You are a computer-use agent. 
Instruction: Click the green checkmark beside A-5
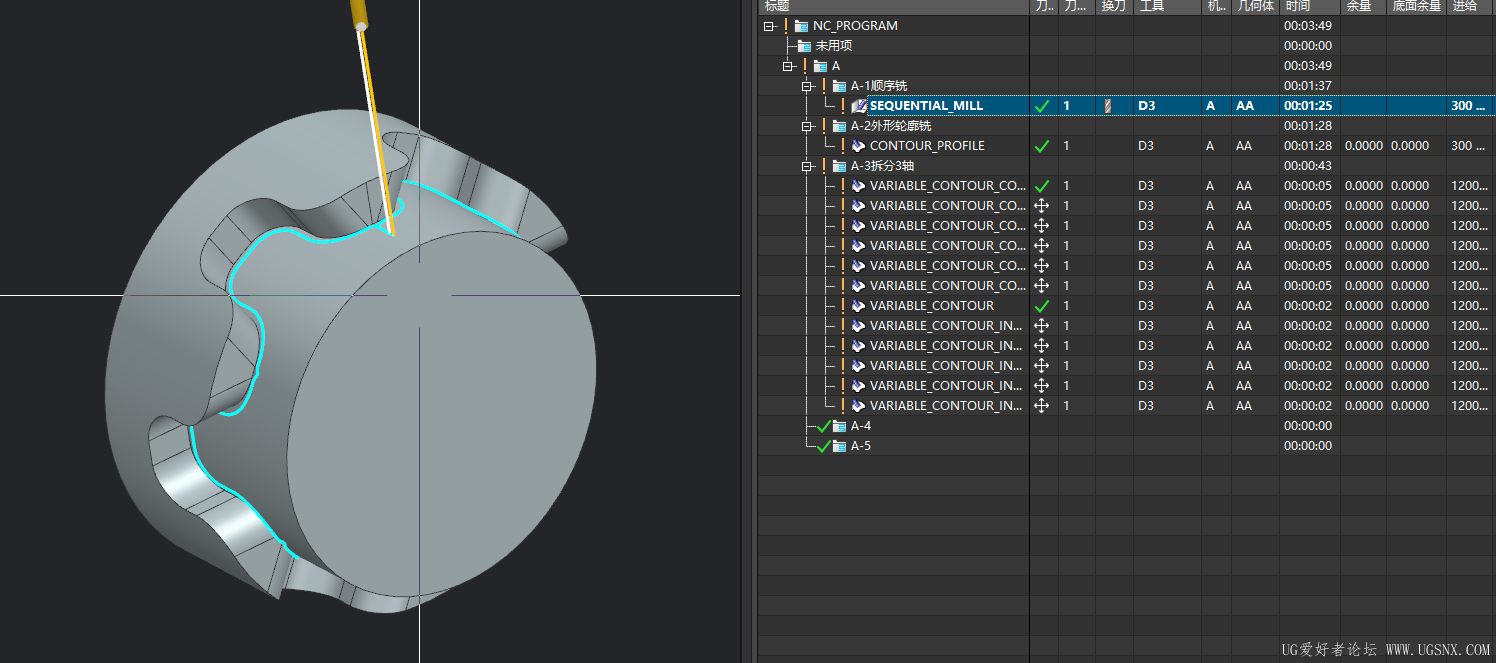[824, 446]
